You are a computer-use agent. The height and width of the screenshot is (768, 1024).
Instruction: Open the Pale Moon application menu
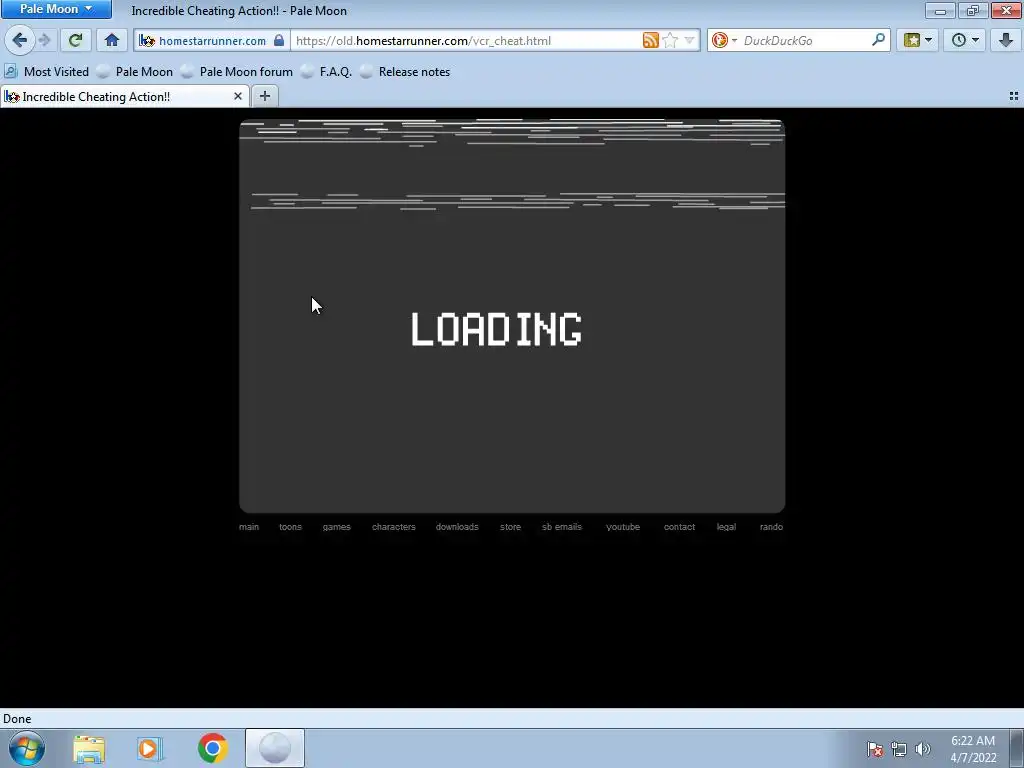(x=56, y=9)
